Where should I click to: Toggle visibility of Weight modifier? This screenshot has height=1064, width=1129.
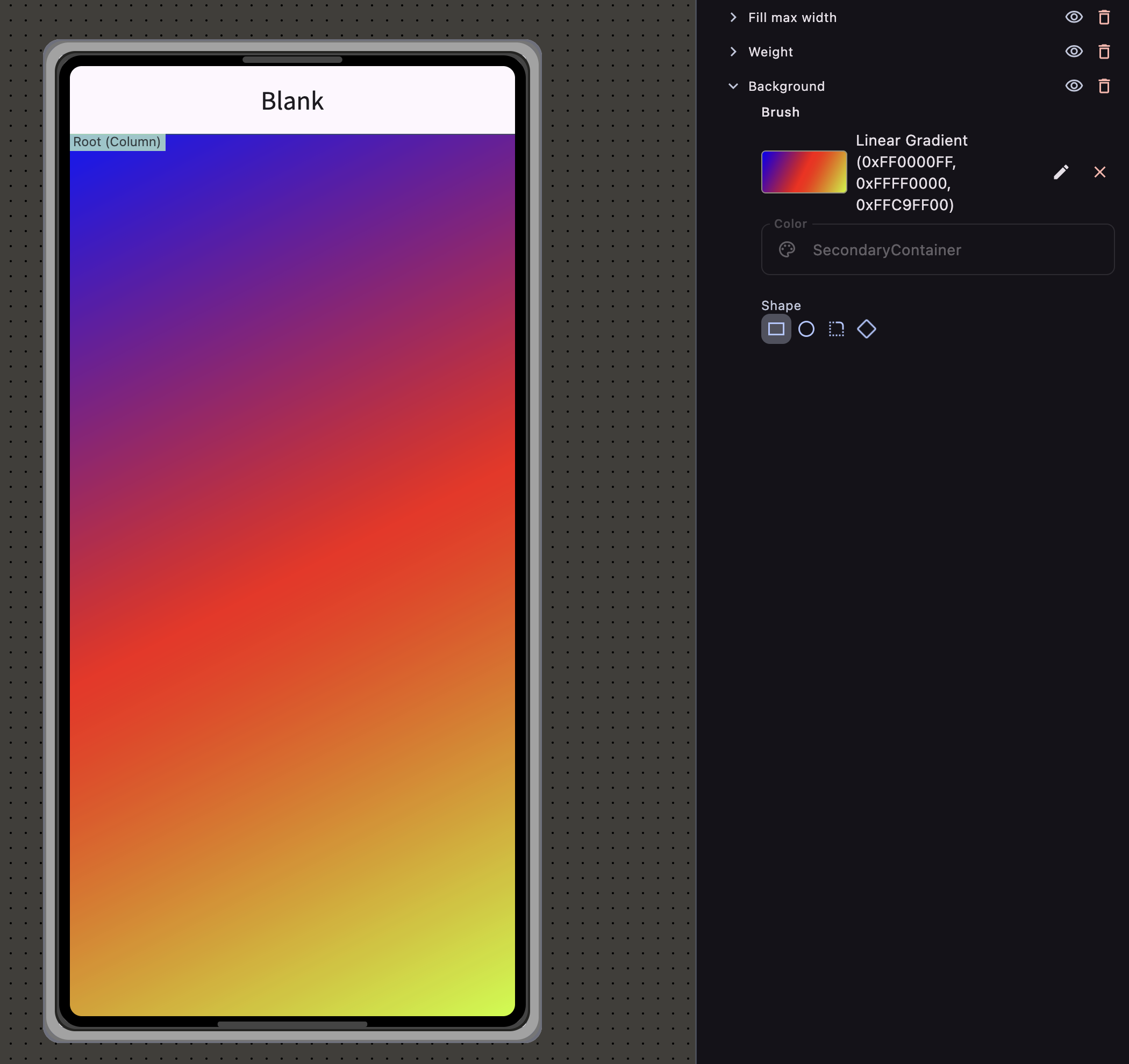point(1073,52)
